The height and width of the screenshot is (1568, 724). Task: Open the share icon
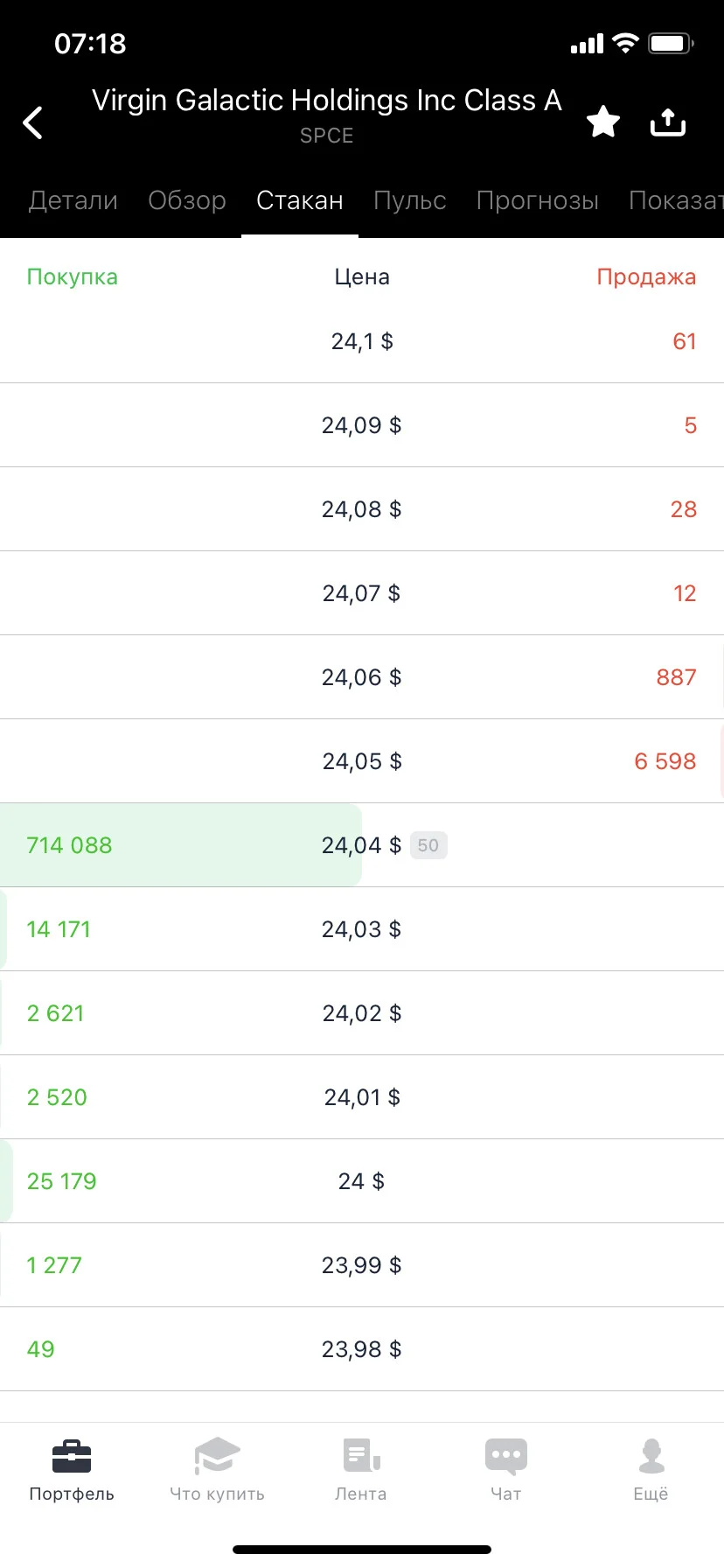668,122
